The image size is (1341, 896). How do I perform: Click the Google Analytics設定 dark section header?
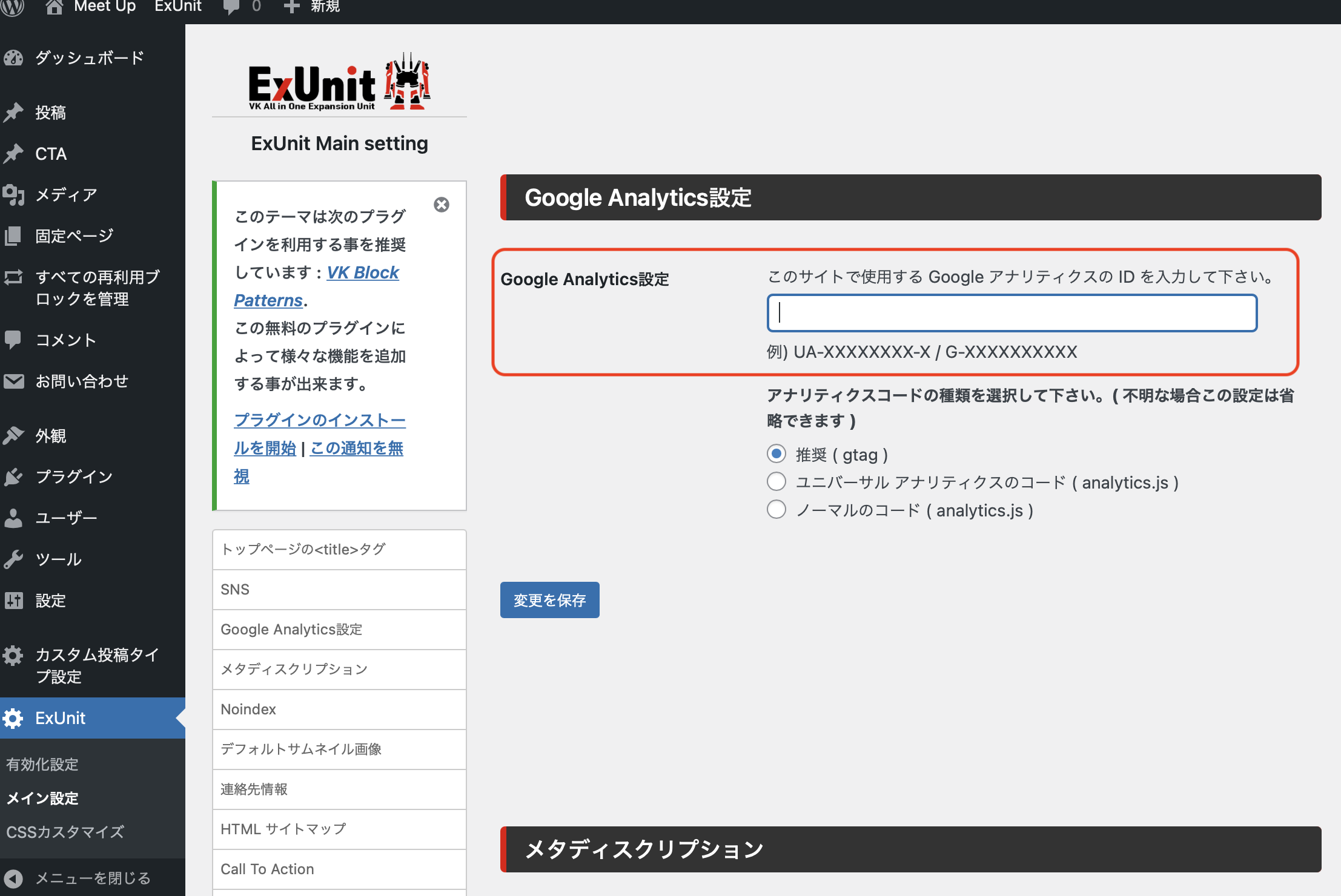(911, 197)
